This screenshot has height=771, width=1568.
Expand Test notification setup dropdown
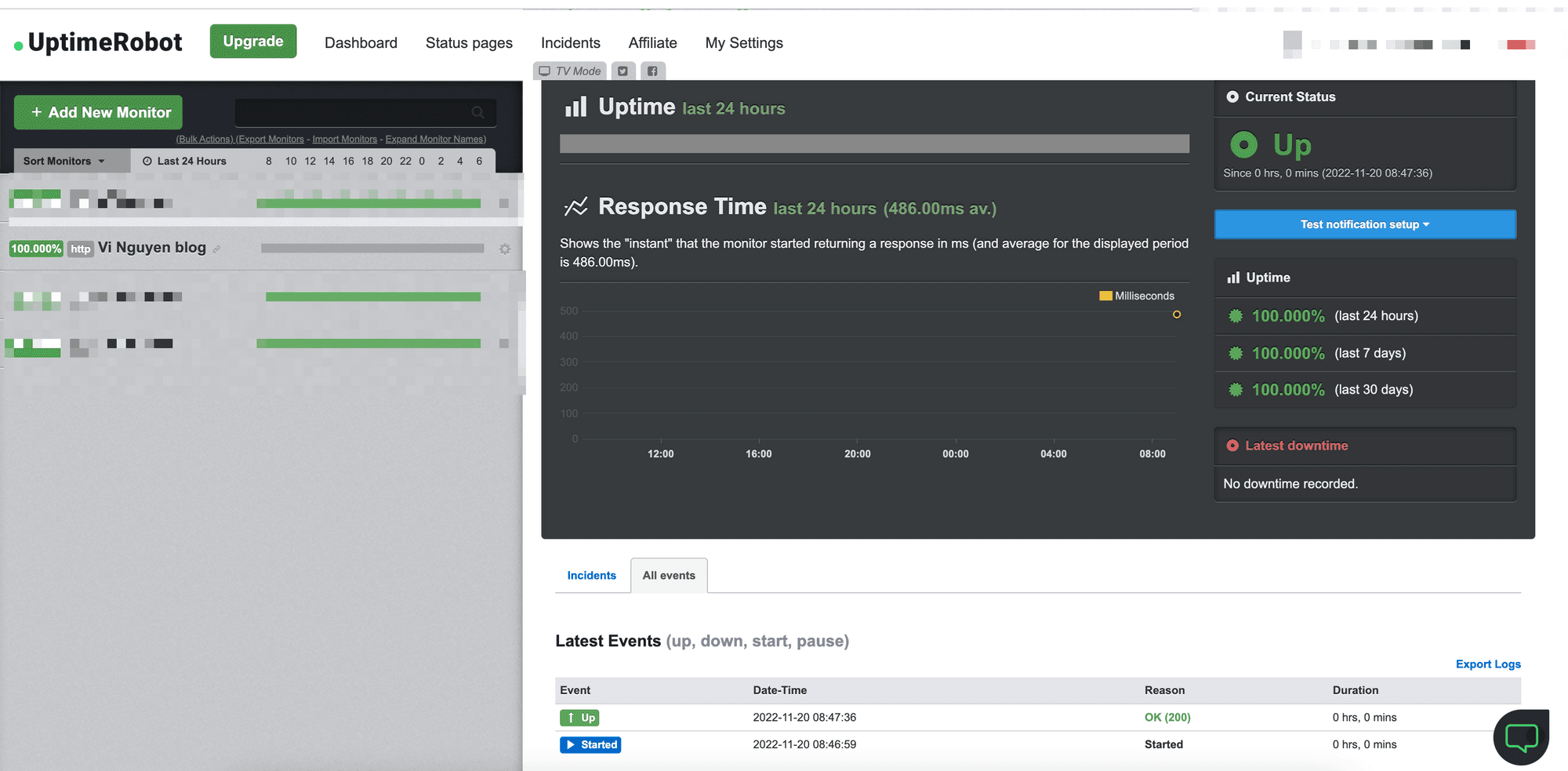[1364, 224]
